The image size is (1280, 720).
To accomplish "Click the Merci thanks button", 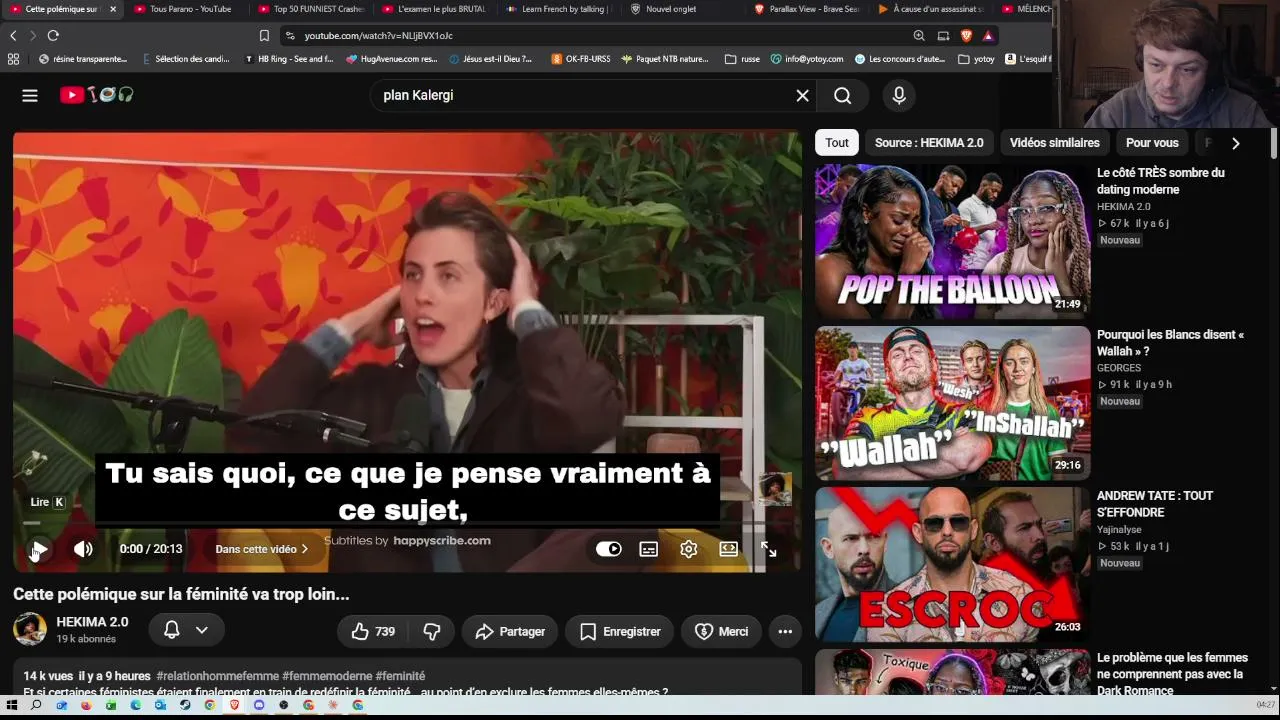I will click(x=721, y=631).
